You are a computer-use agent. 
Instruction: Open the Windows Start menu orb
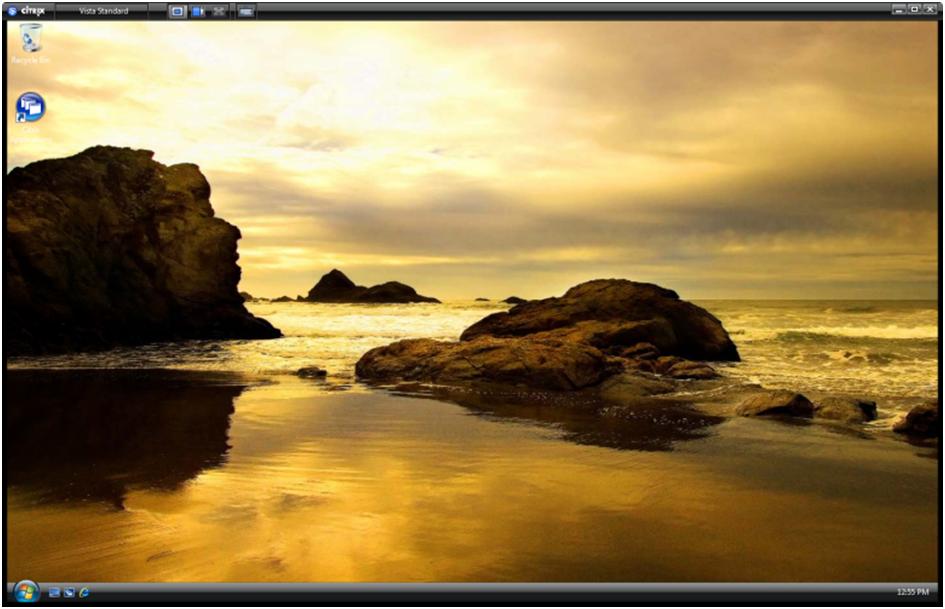point(26,592)
